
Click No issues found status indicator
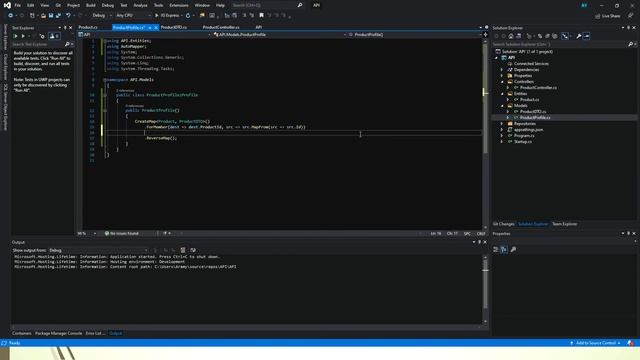(x=122, y=233)
